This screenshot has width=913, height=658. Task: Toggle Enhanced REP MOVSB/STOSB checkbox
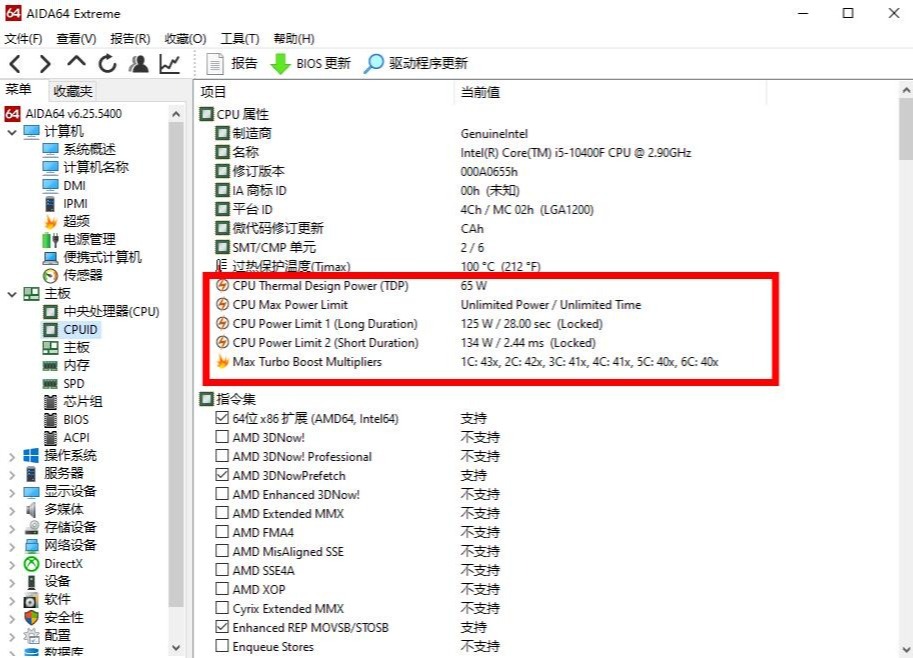[222, 627]
